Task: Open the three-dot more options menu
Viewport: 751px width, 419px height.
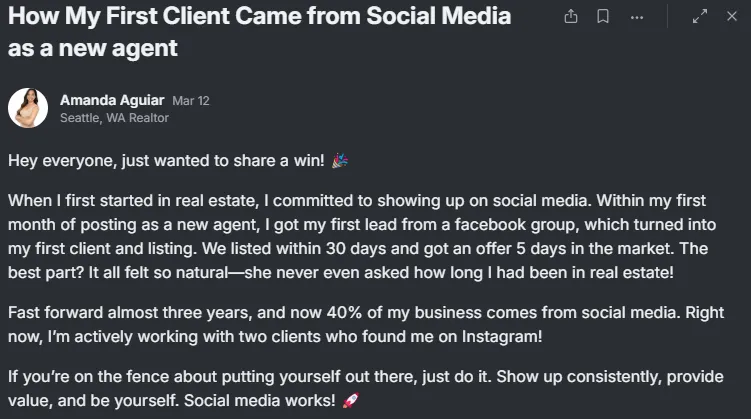Action: click(x=637, y=18)
